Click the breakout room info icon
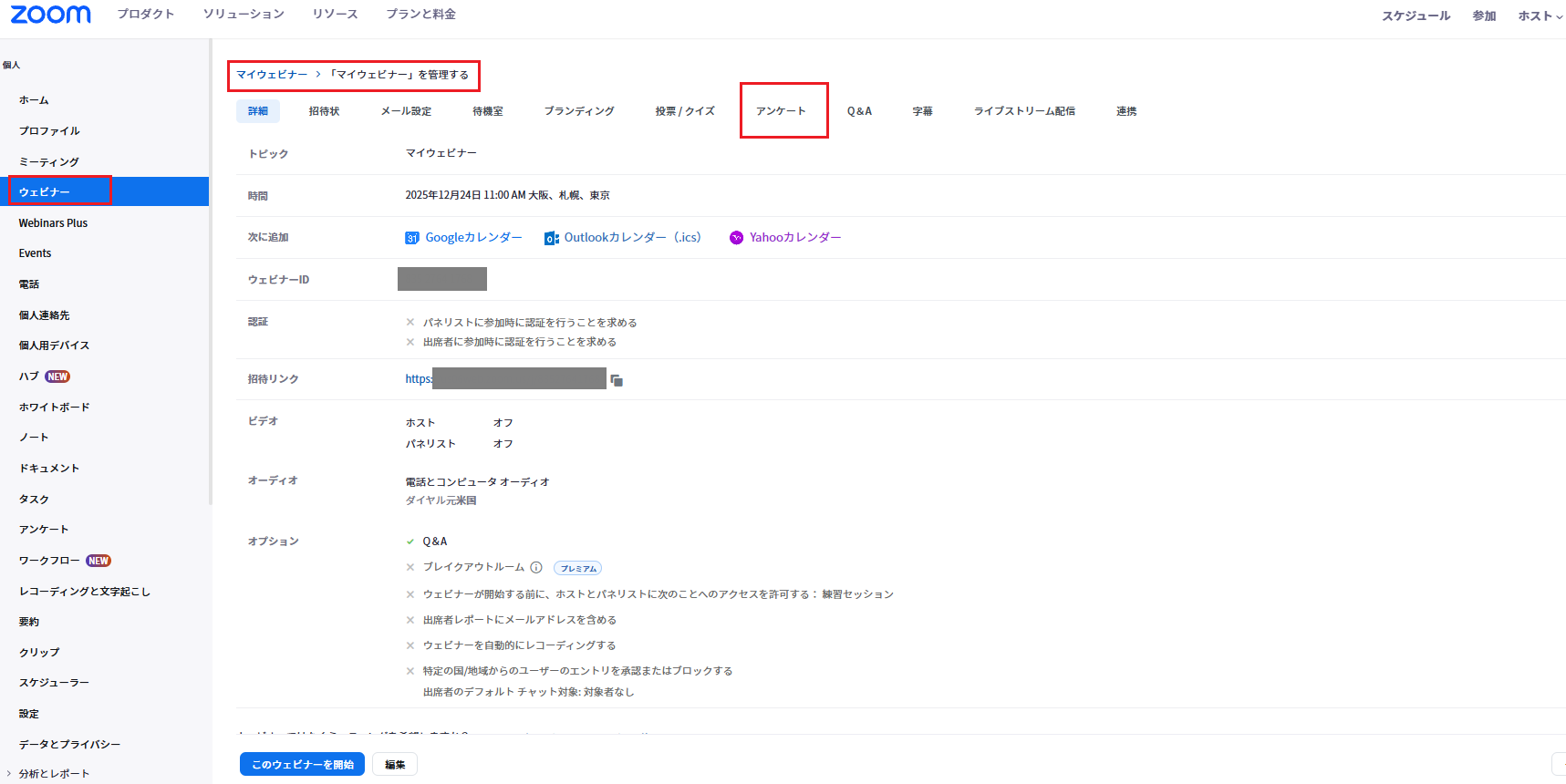 click(536, 567)
